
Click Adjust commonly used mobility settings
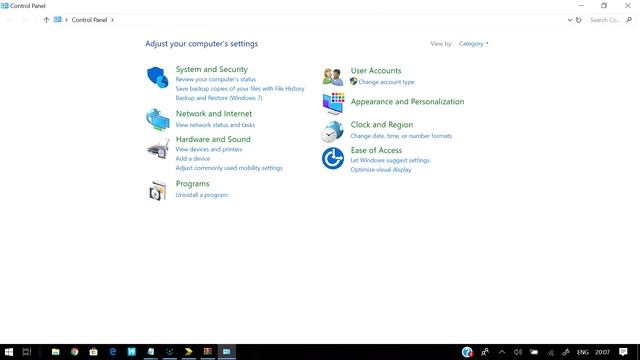click(x=229, y=168)
